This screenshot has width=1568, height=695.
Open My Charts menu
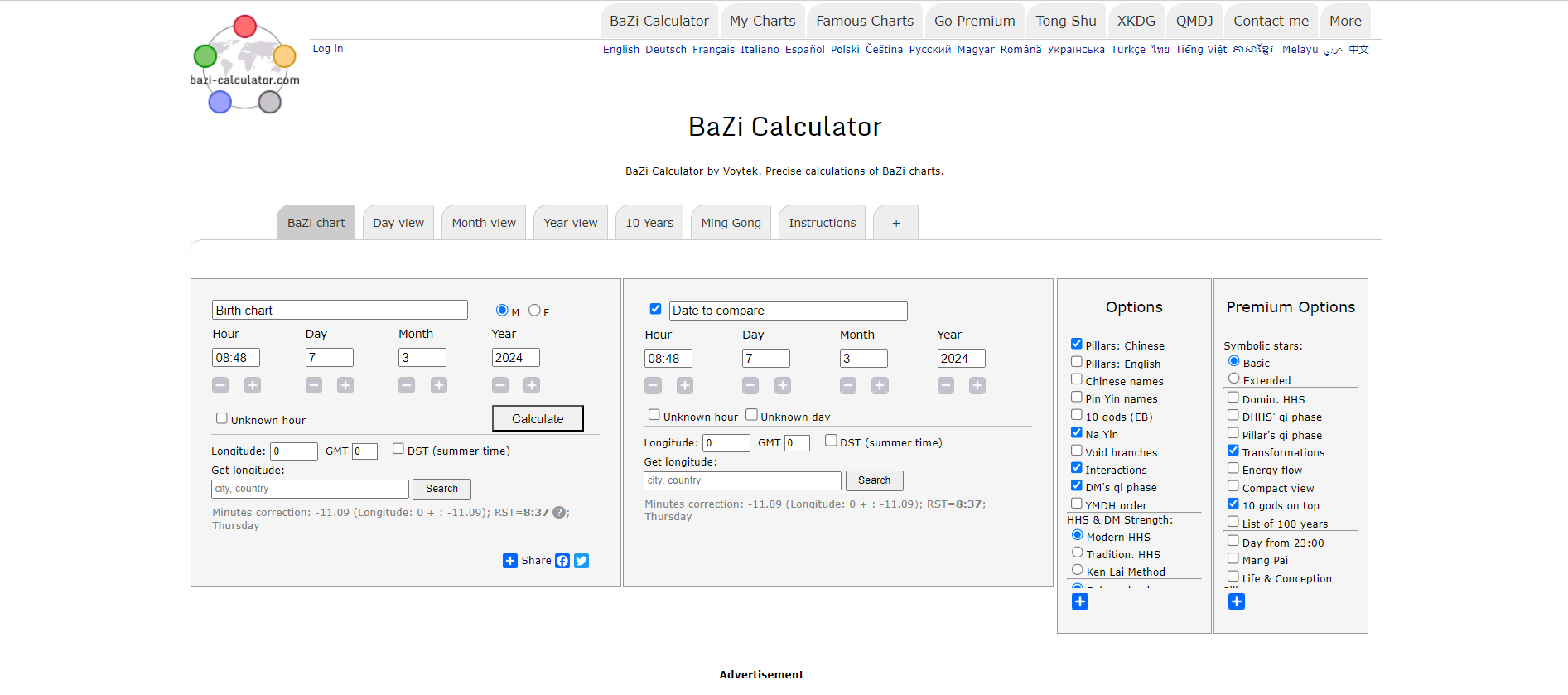coord(762,22)
